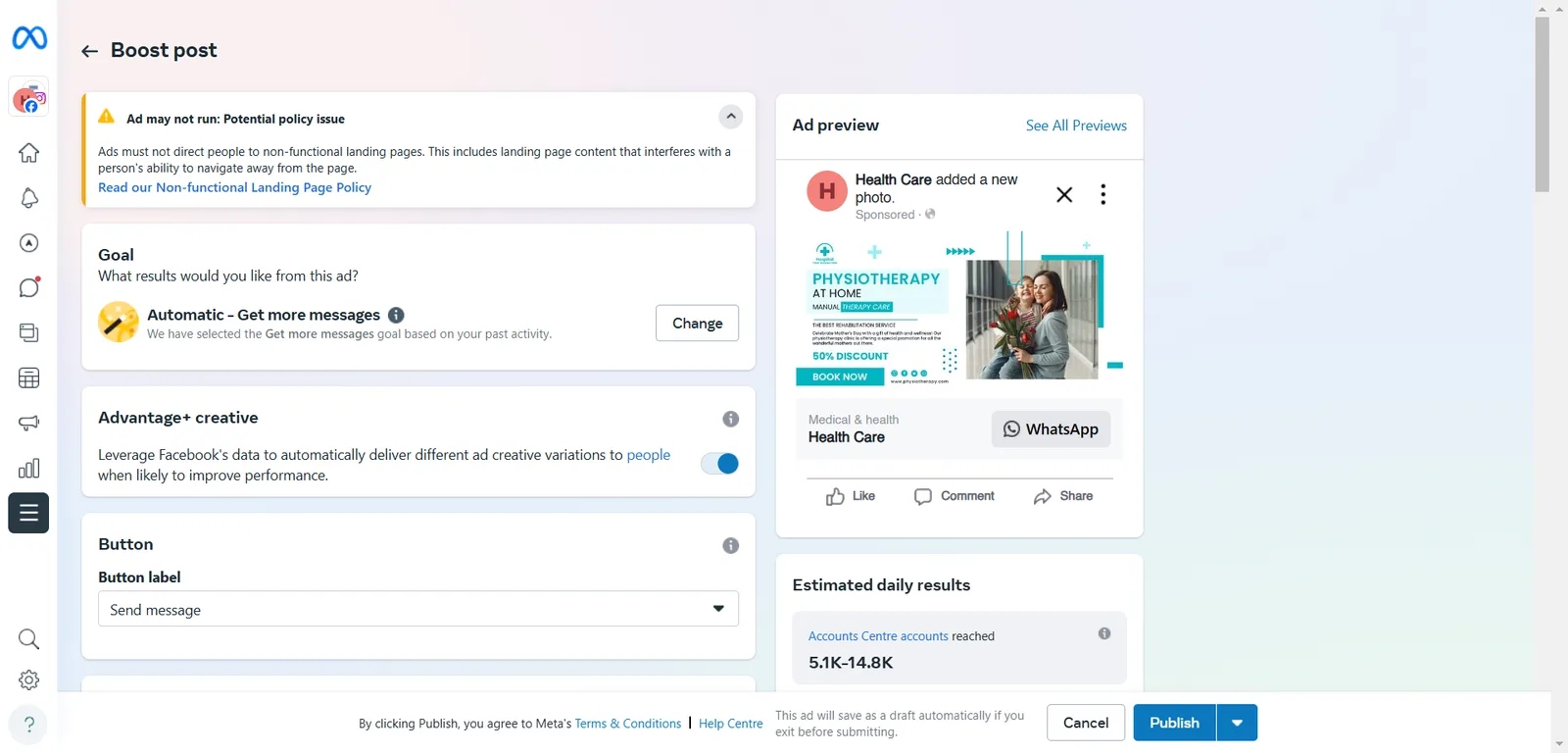
Task: Publish the boosted post
Action: coord(1174,723)
